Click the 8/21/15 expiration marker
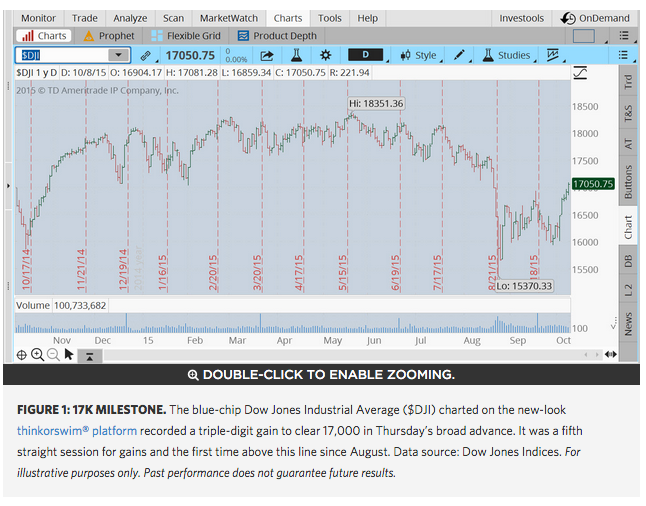 click(492, 273)
